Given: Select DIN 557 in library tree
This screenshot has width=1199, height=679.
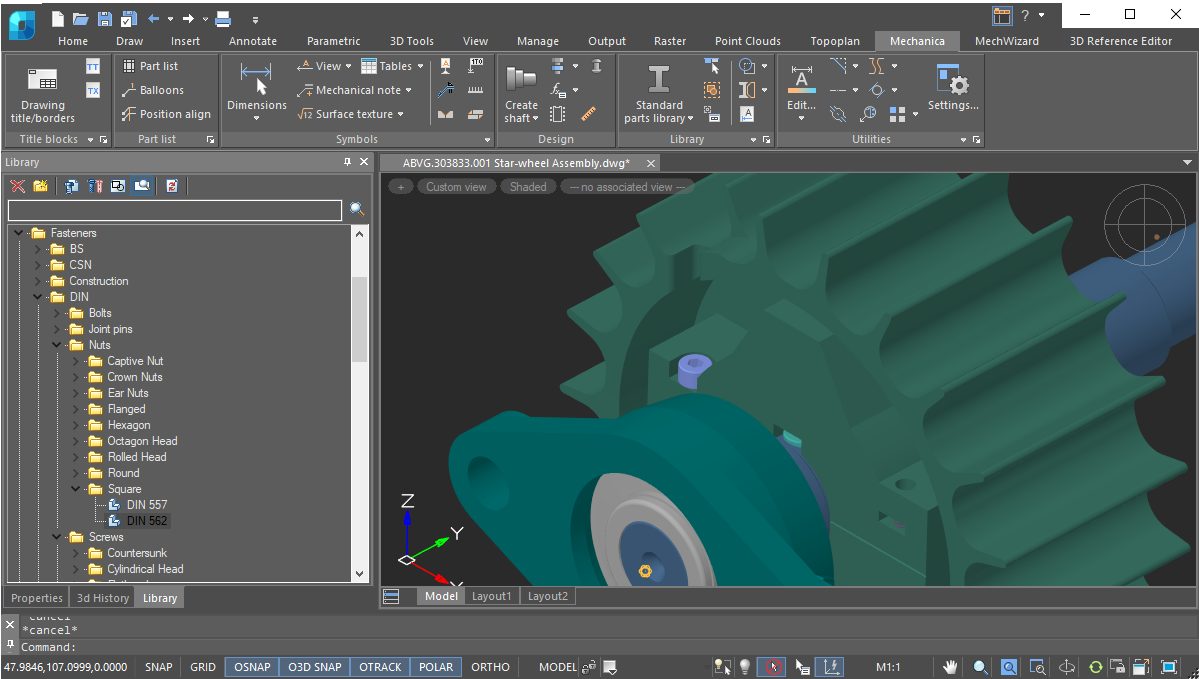Looking at the screenshot, I should coord(147,505).
